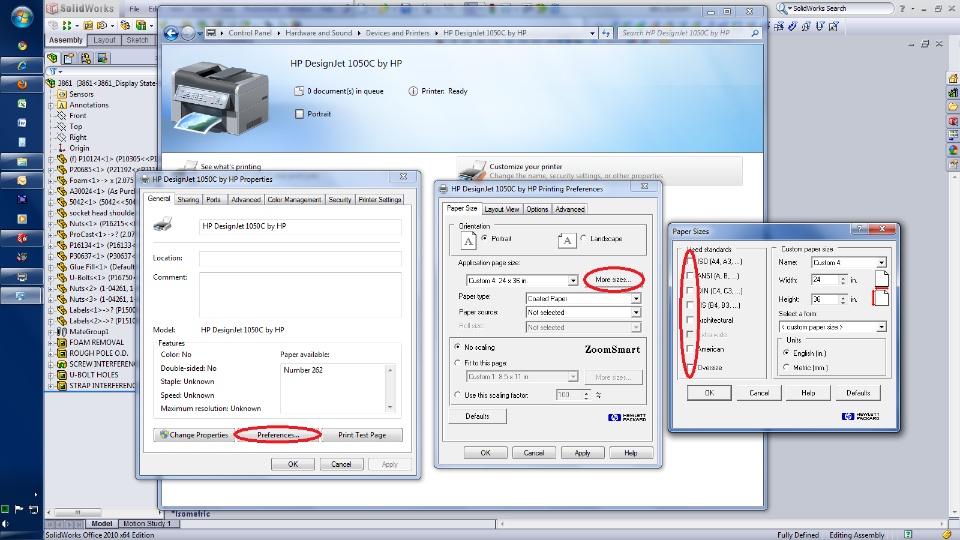Viewport: 960px width, 540px height.
Task: Open the Custom paper size Name dropdown
Action: click(x=881, y=263)
